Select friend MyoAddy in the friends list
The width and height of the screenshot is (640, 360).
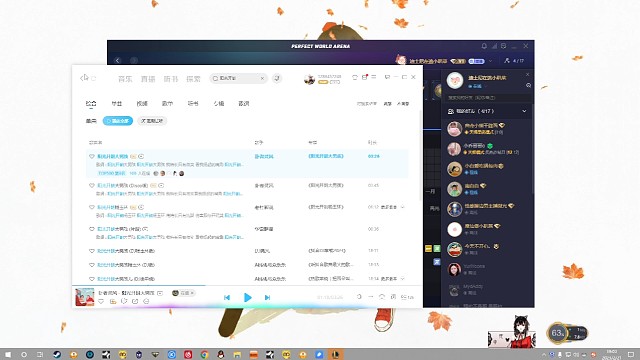(487, 290)
